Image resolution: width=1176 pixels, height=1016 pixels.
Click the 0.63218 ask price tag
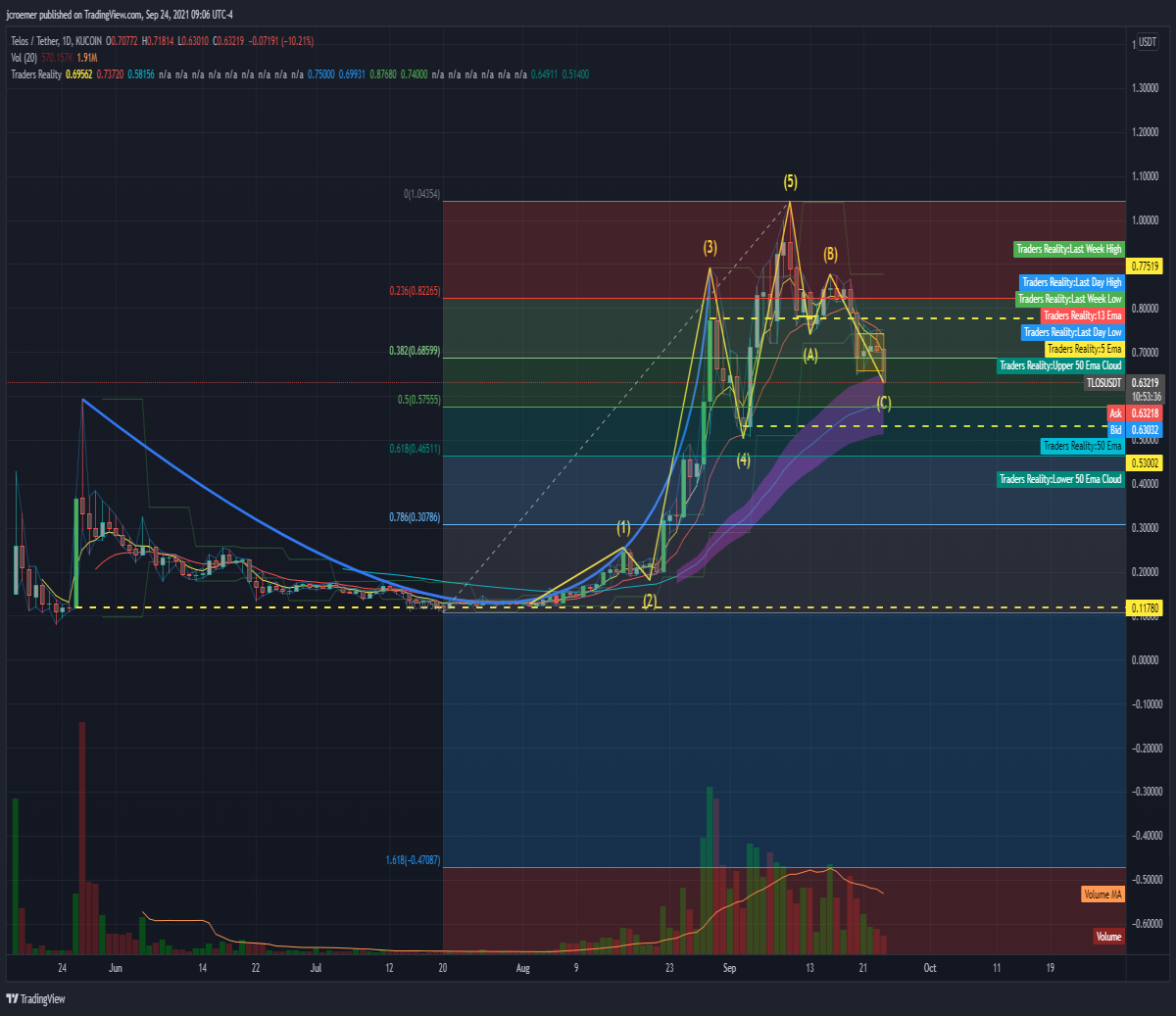pos(1146,413)
